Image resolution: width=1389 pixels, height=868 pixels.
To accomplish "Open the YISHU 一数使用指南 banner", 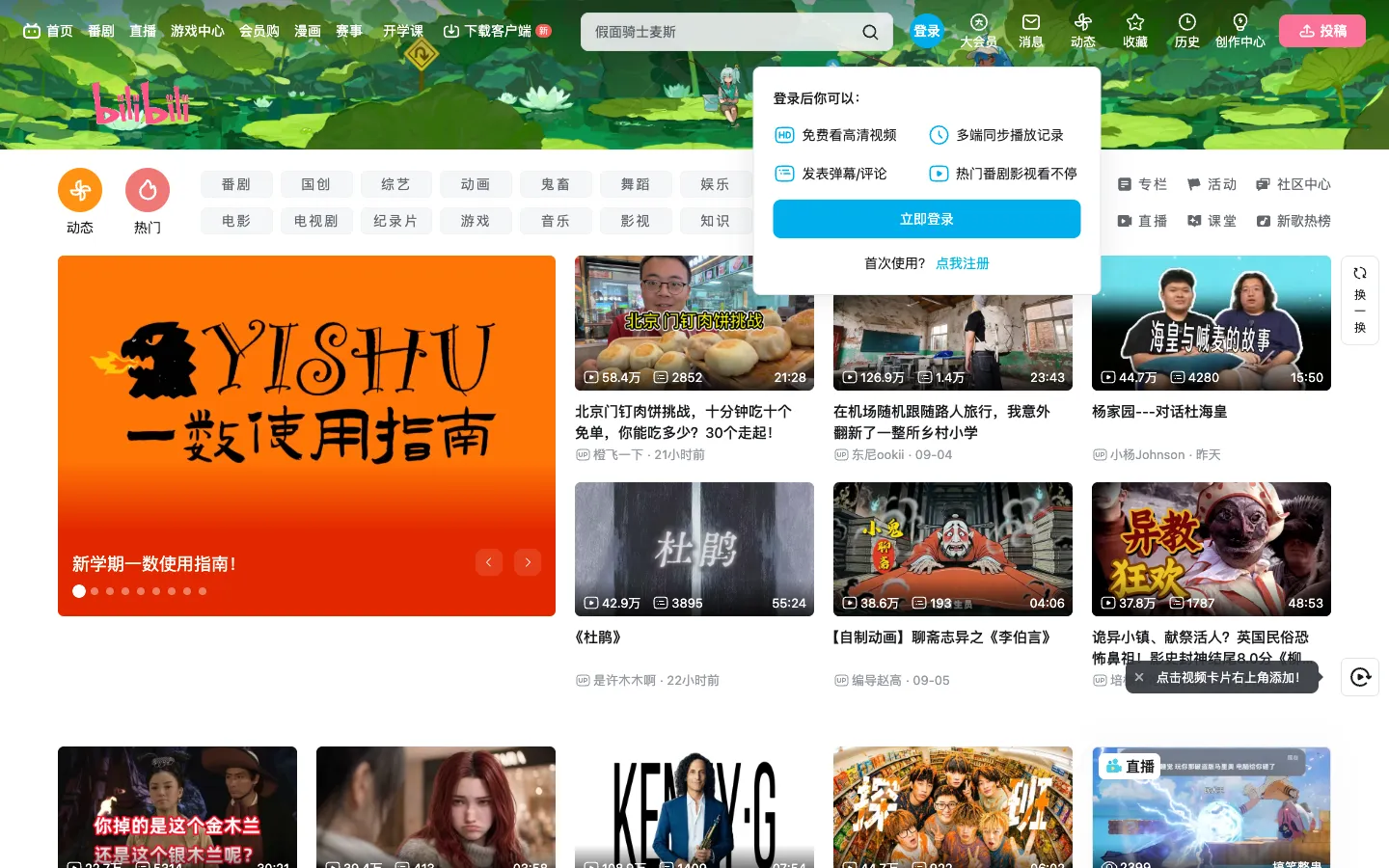I will [307, 435].
